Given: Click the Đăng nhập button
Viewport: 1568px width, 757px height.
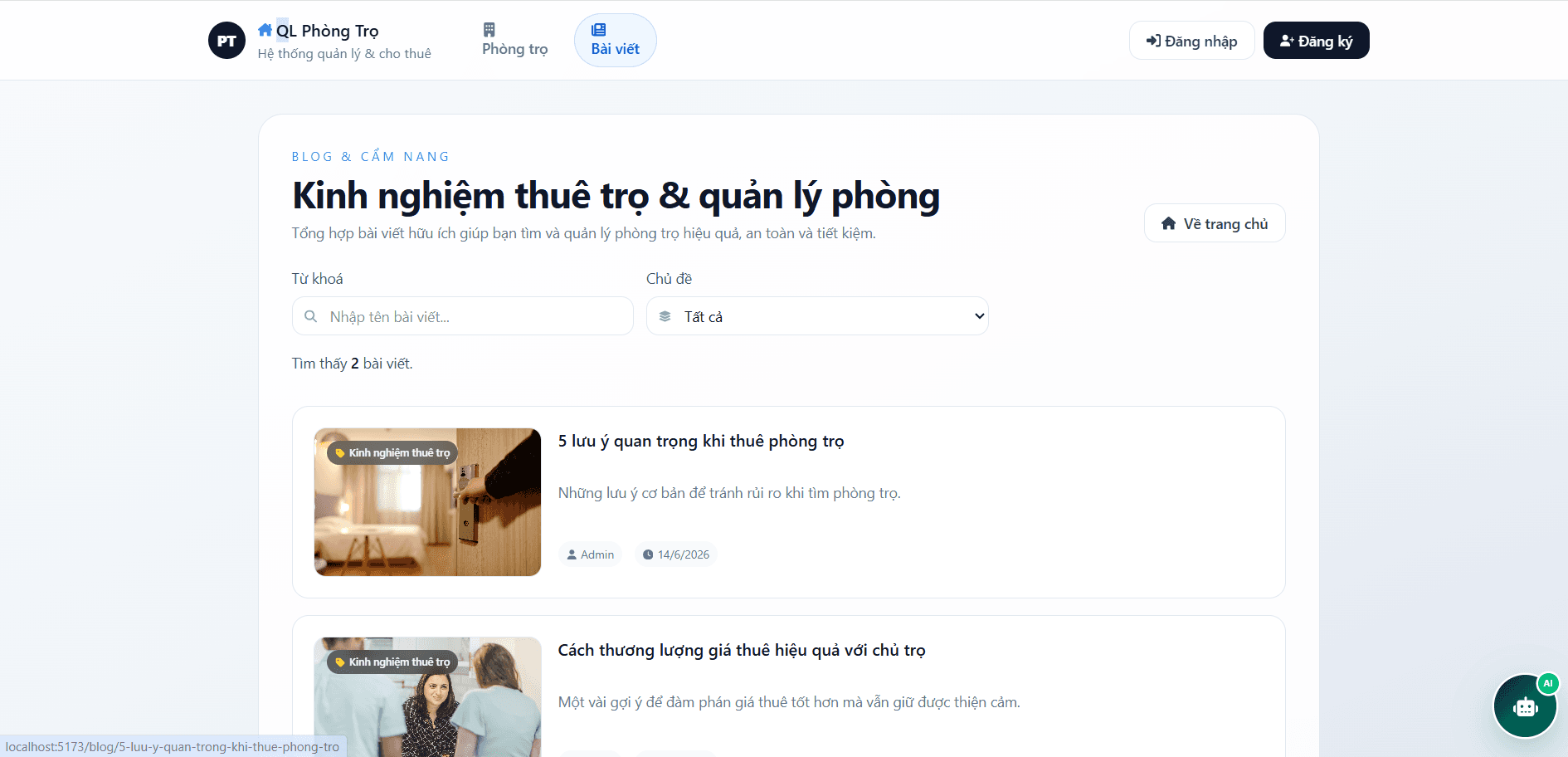Looking at the screenshot, I should coord(1191,41).
